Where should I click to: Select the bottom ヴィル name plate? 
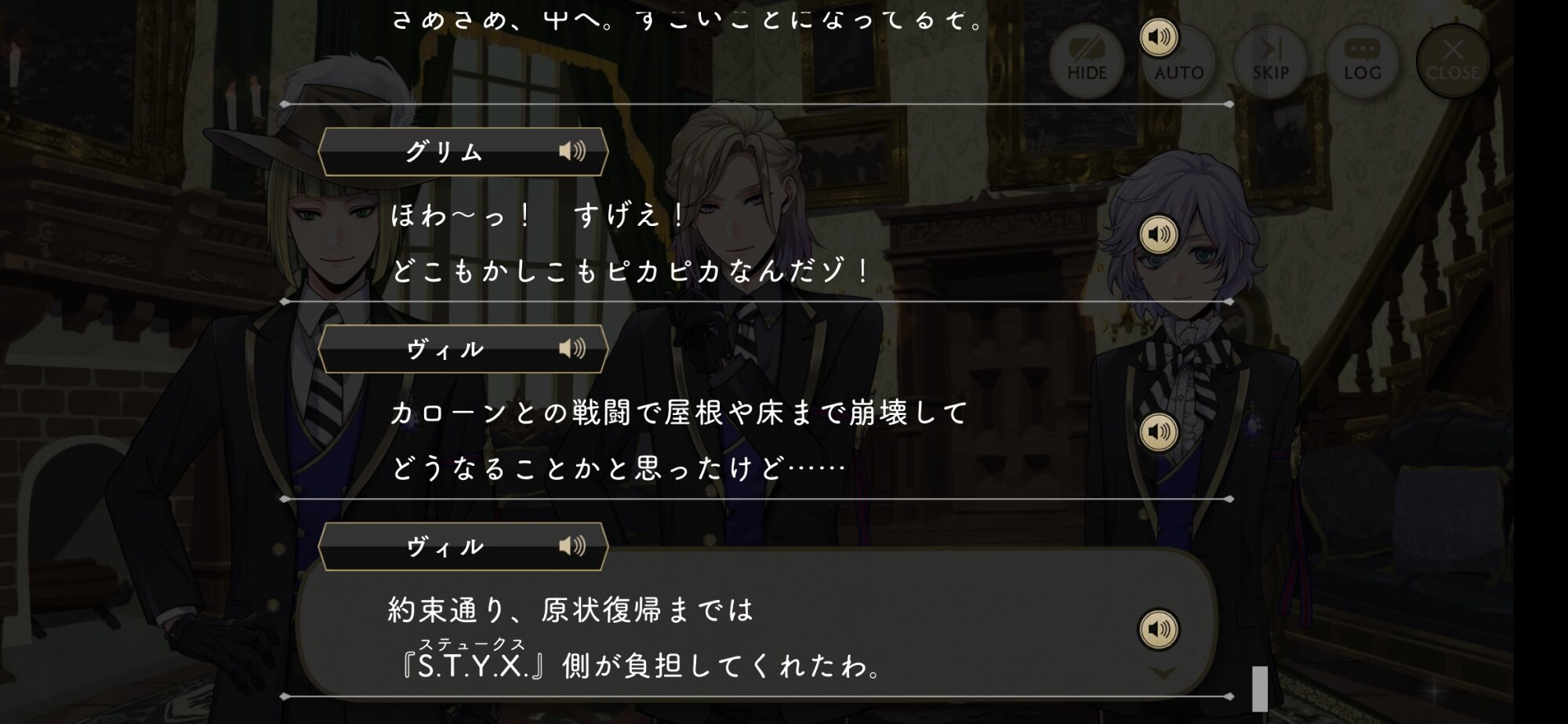pos(463,547)
